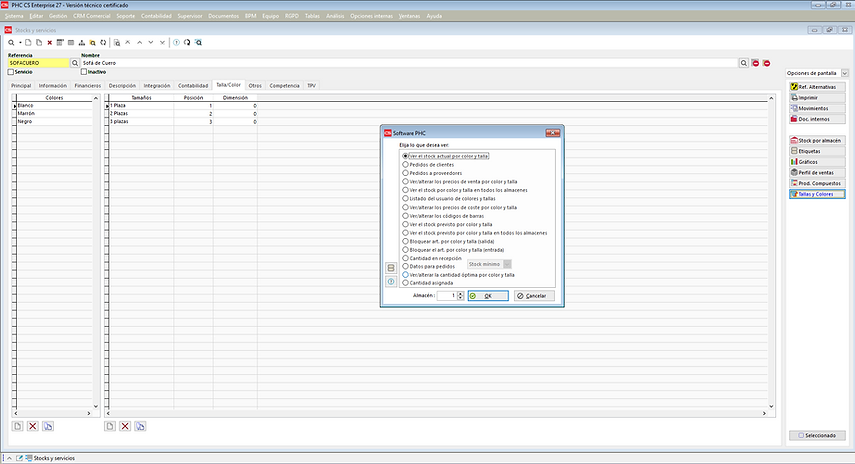This screenshot has height=464, width=855.
Task: Switch to the Financieros tab
Action: [x=88, y=86]
